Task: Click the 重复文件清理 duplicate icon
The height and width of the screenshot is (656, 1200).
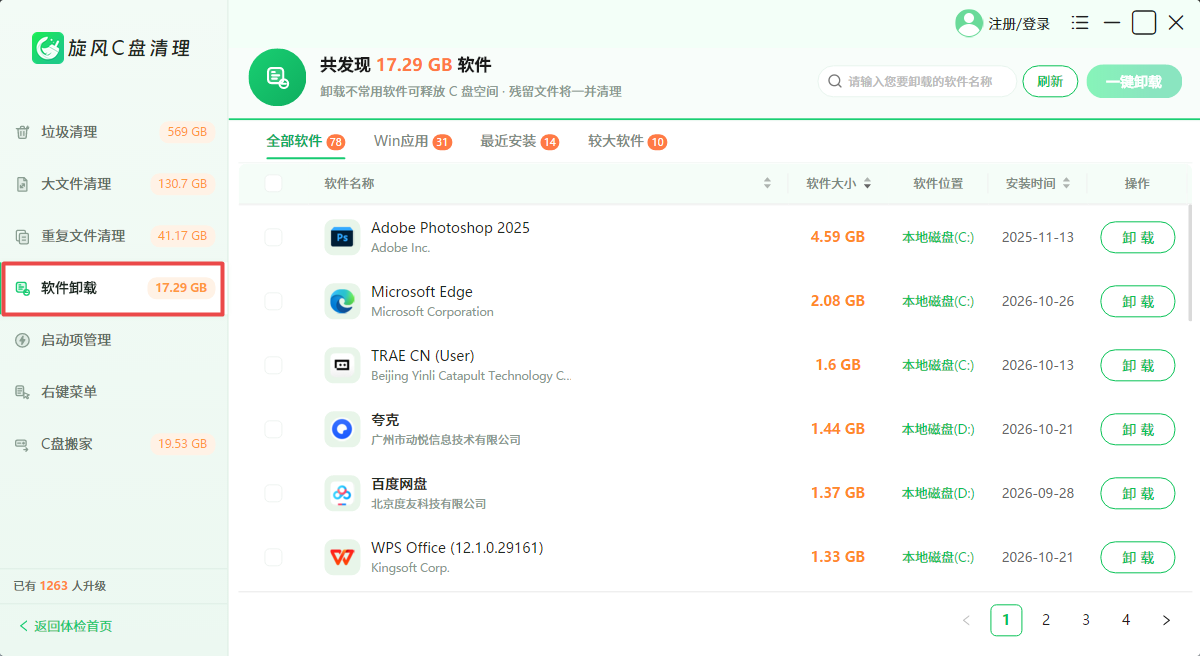Action: (x=22, y=236)
